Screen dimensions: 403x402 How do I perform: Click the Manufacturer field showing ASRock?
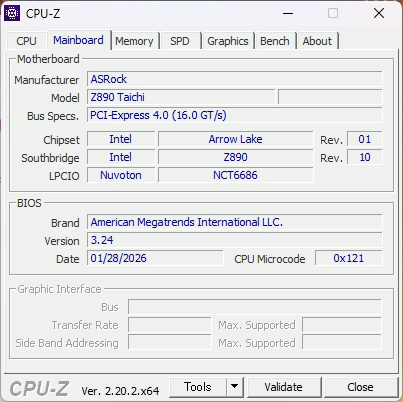235,79
